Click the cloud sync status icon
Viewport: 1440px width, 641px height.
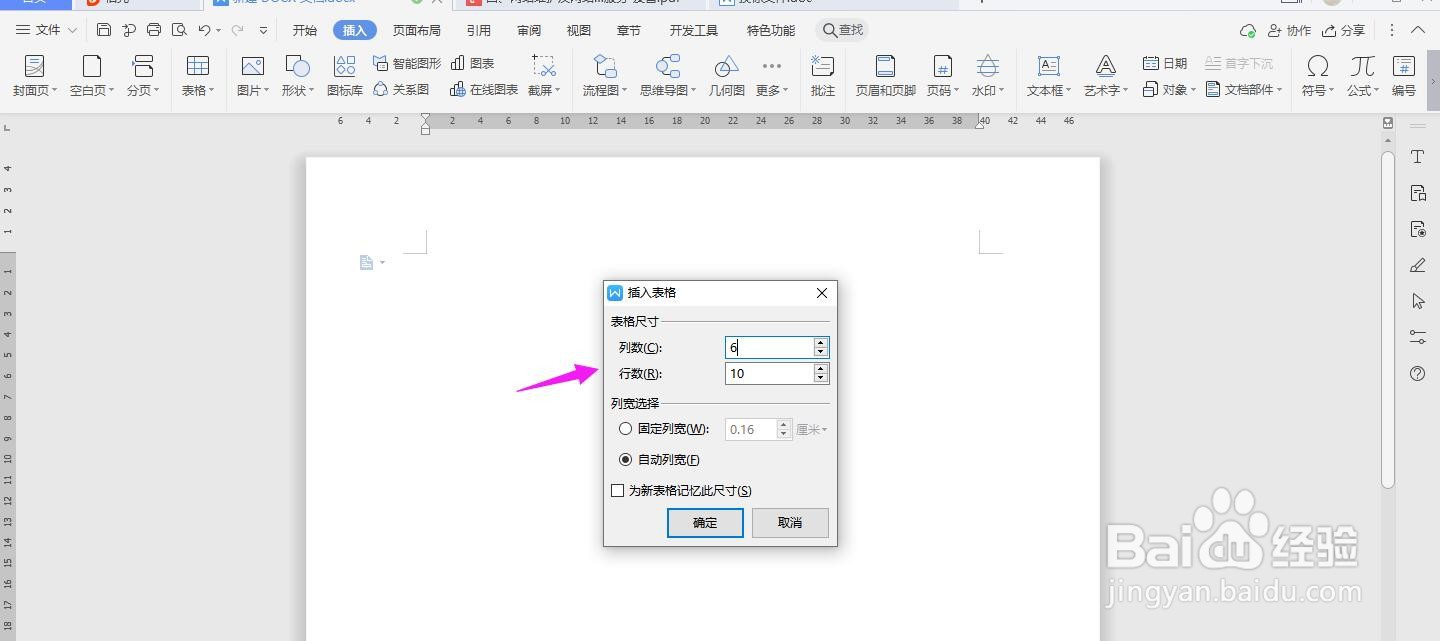1248,31
